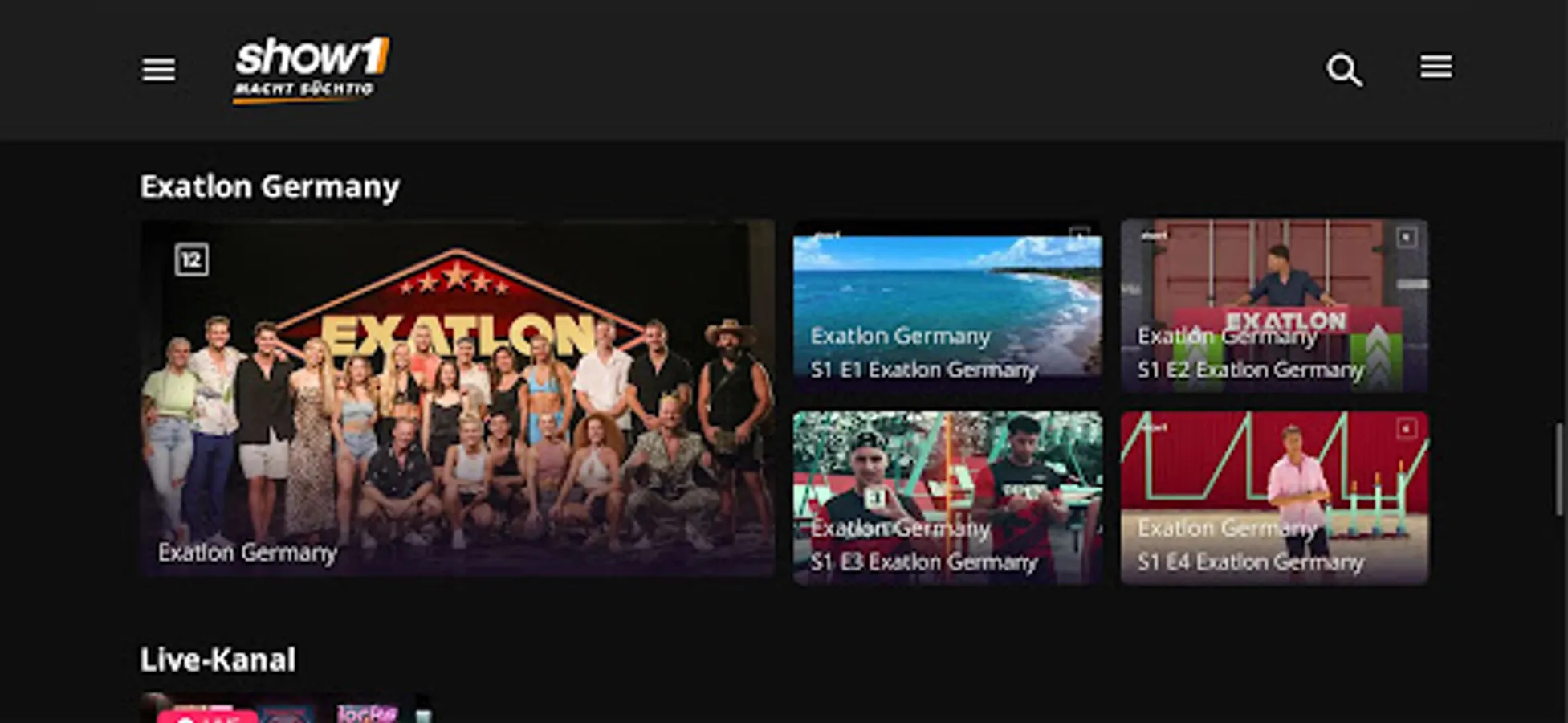1568x723 pixels.
Task: Open the right-side hamburger menu
Action: coord(1436,67)
